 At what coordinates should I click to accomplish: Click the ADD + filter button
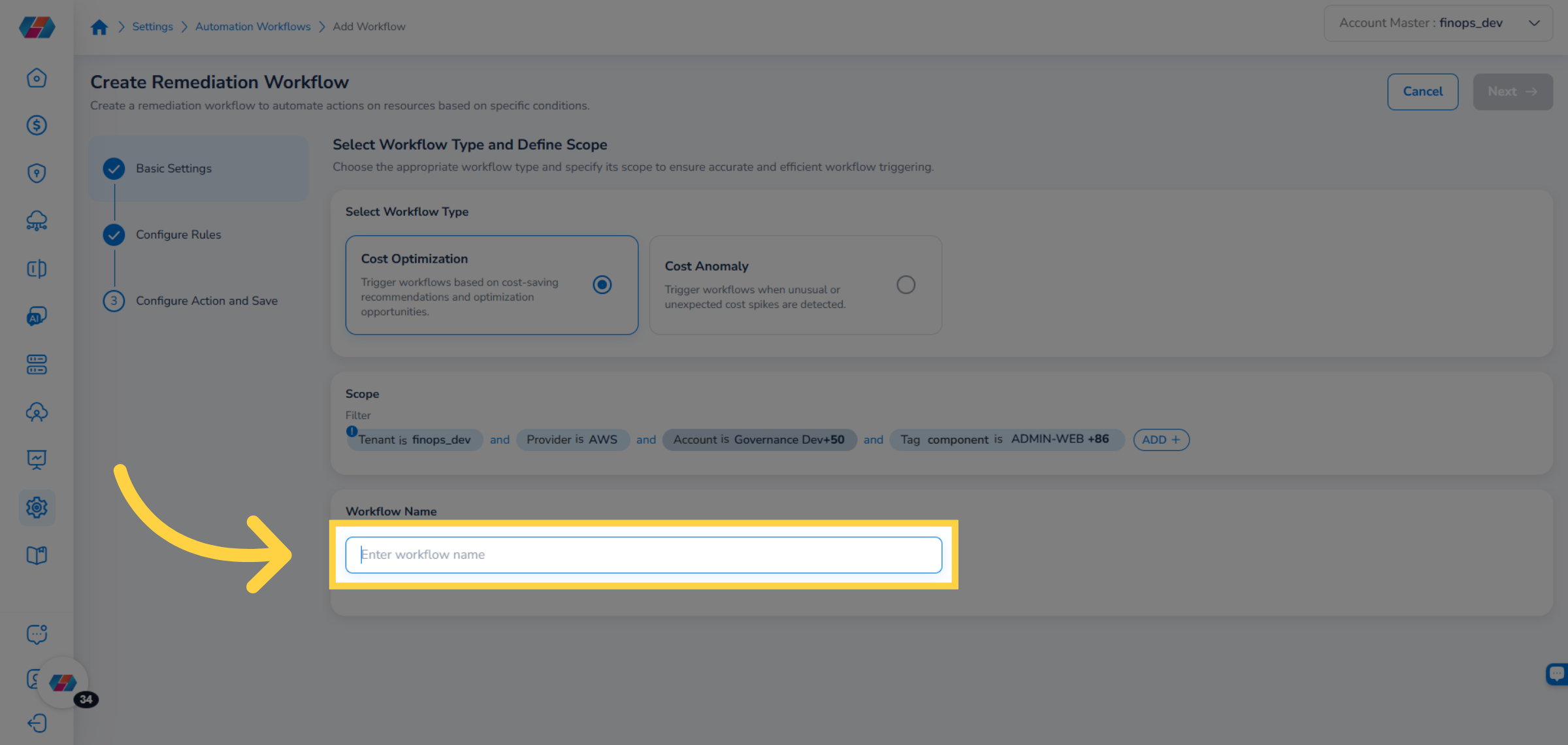(x=1161, y=440)
